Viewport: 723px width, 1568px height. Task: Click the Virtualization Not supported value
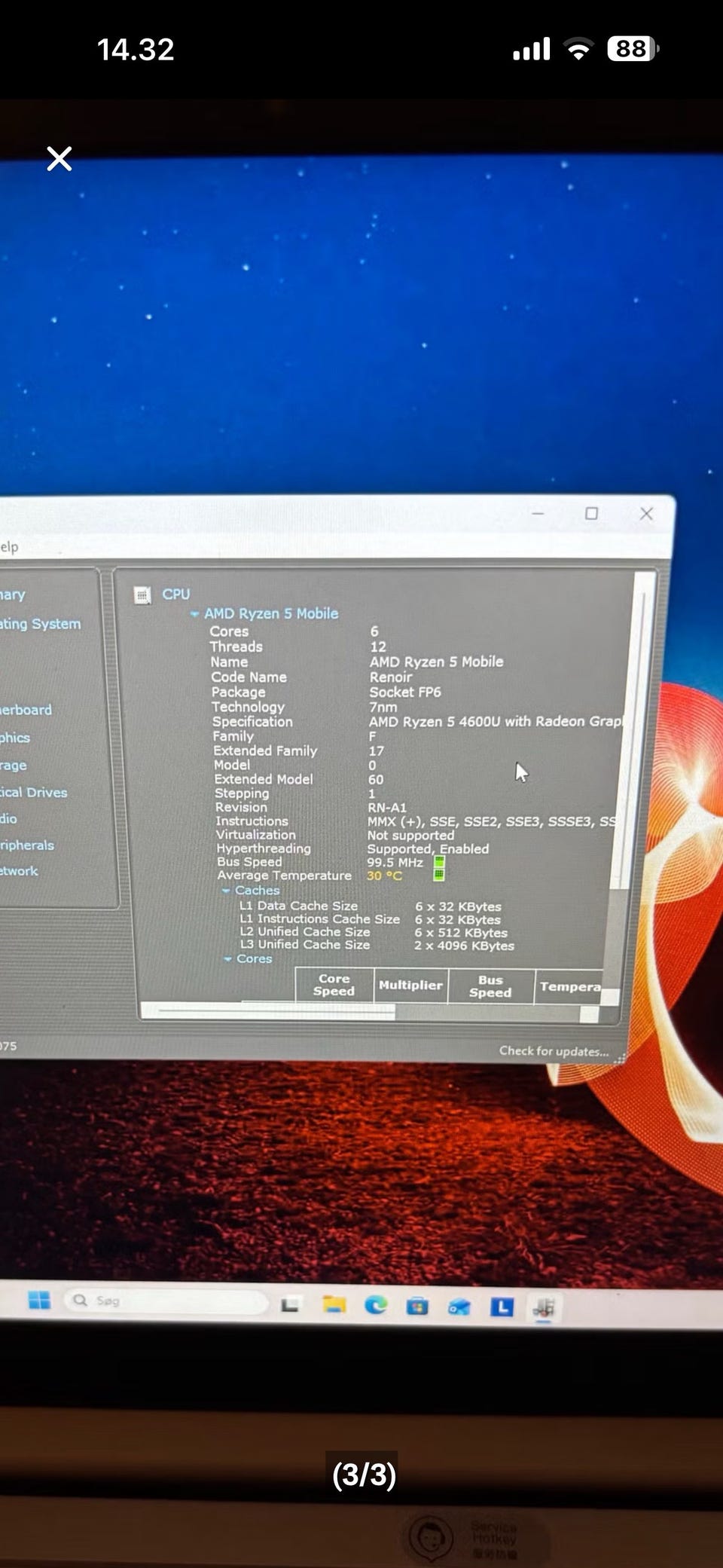point(410,835)
